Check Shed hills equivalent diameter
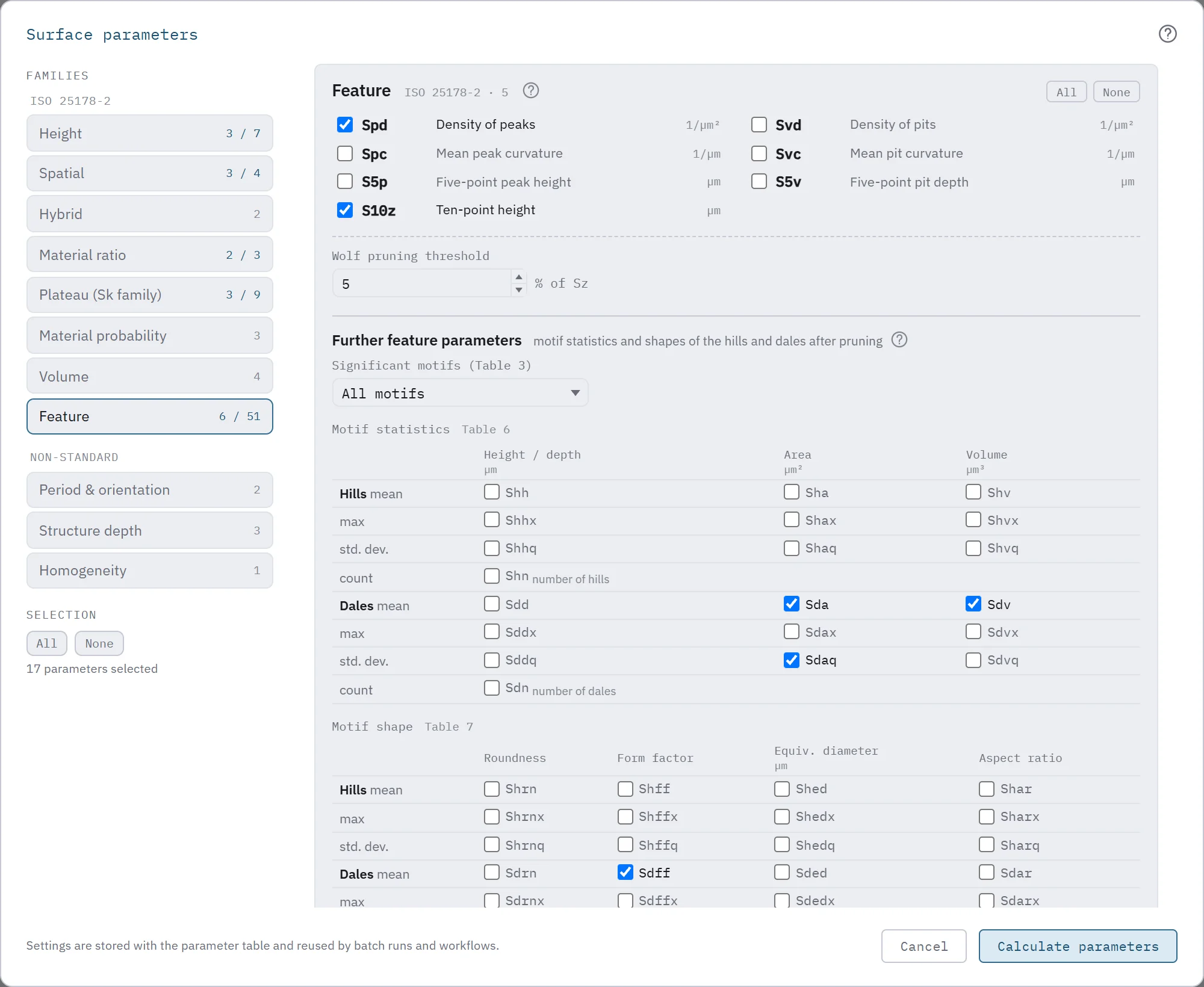Viewport: 1204px width, 987px height. click(x=782, y=789)
